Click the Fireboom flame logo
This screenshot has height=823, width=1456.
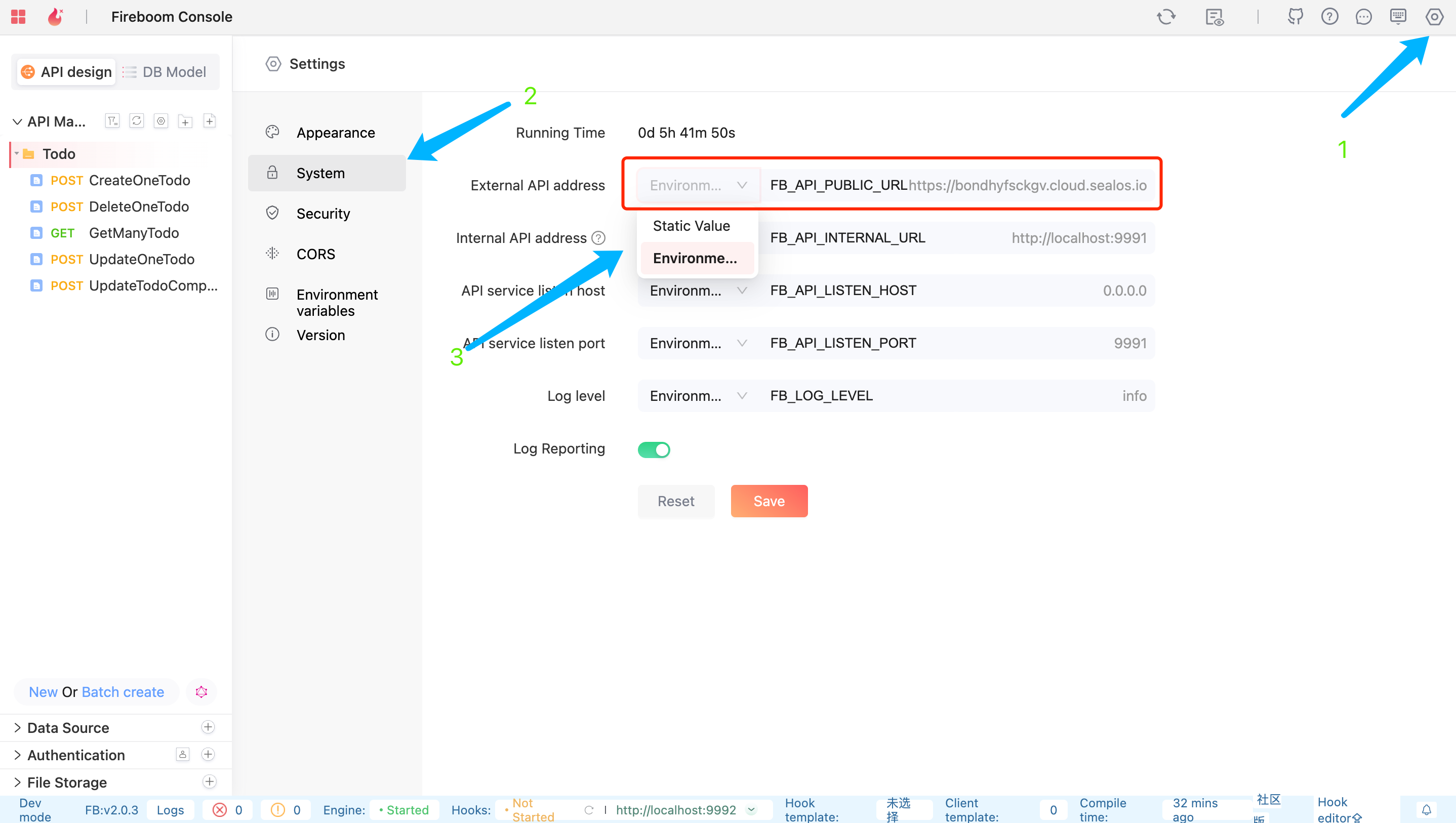click(55, 17)
